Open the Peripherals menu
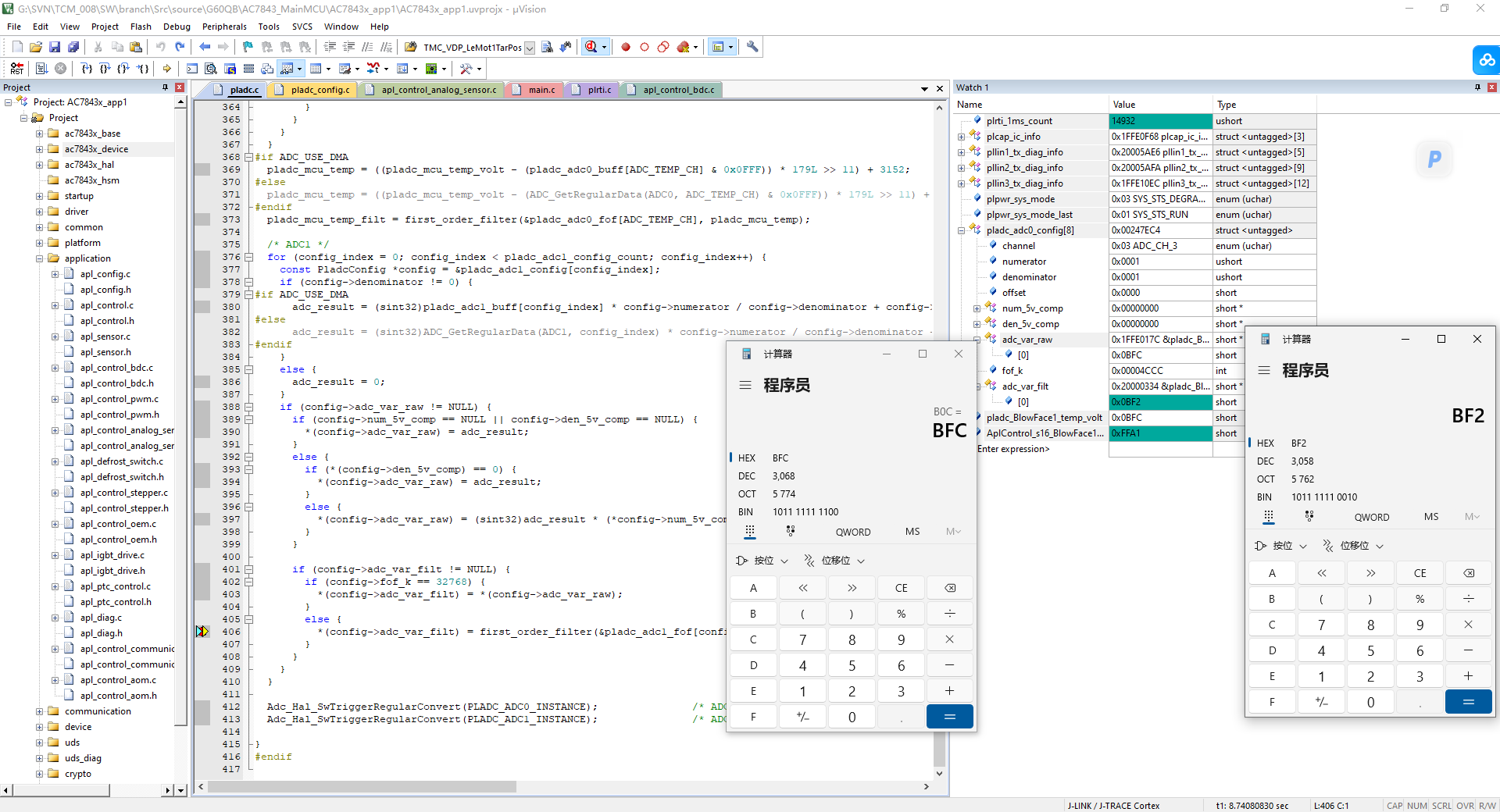This screenshot has width=1500, height=812. coord(224,27)
